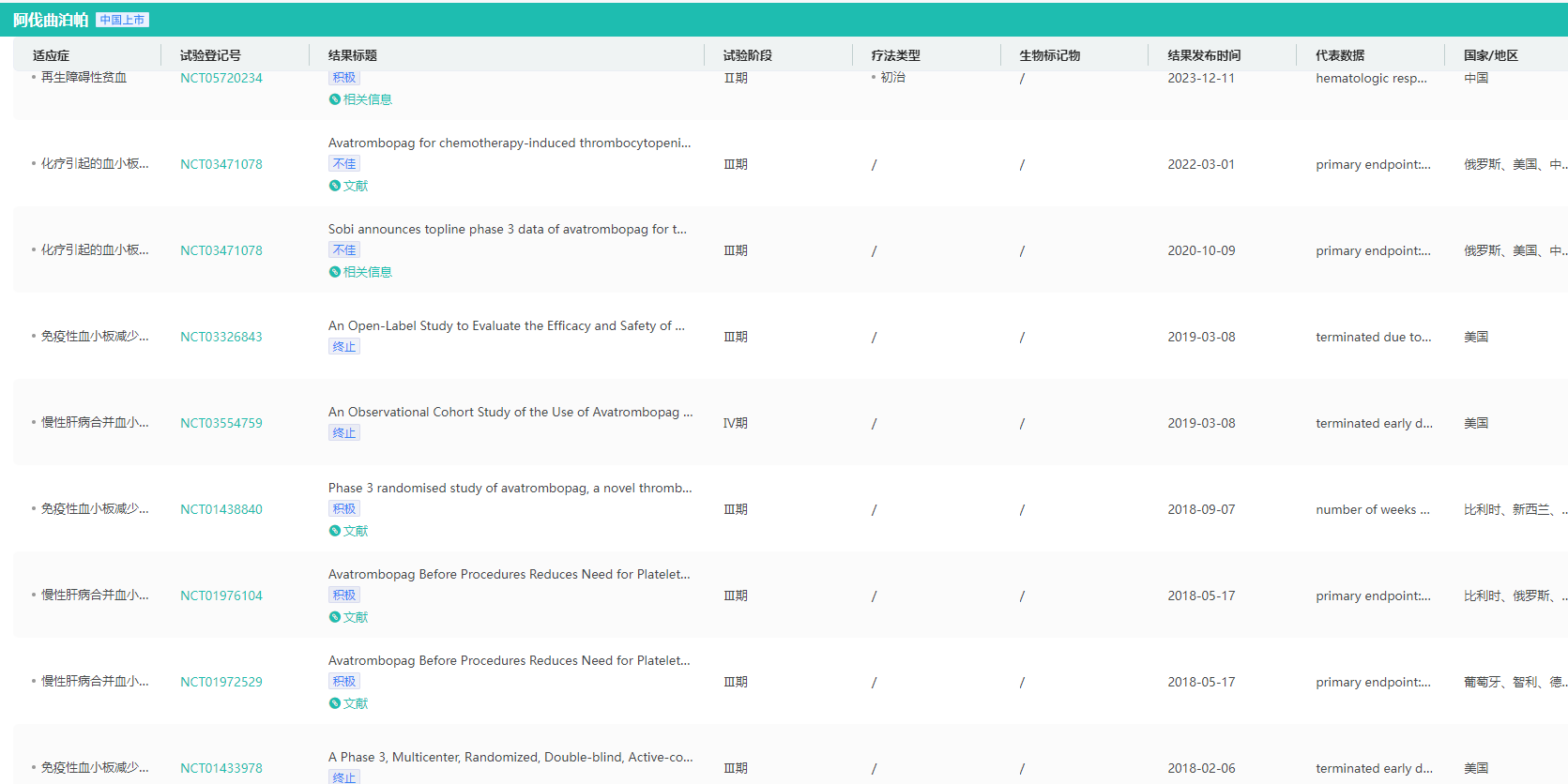
Task: Click the 终止 tag in NCT03326843 row
Action: click(x=344, y=347)
